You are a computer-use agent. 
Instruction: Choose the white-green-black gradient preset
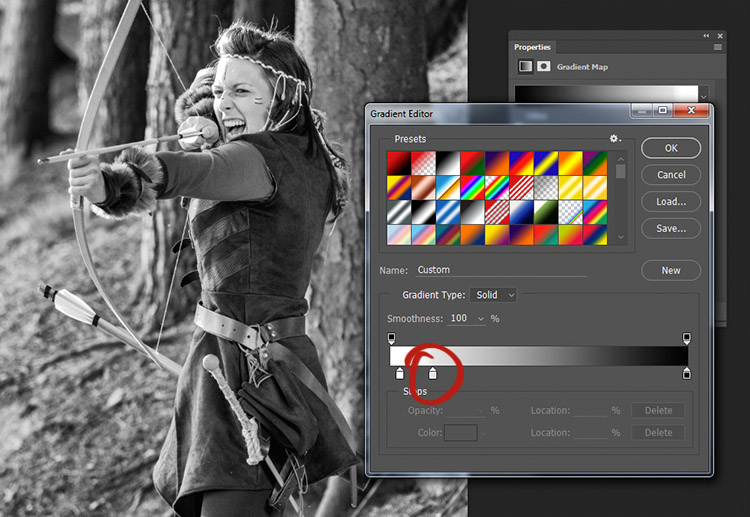546,212
